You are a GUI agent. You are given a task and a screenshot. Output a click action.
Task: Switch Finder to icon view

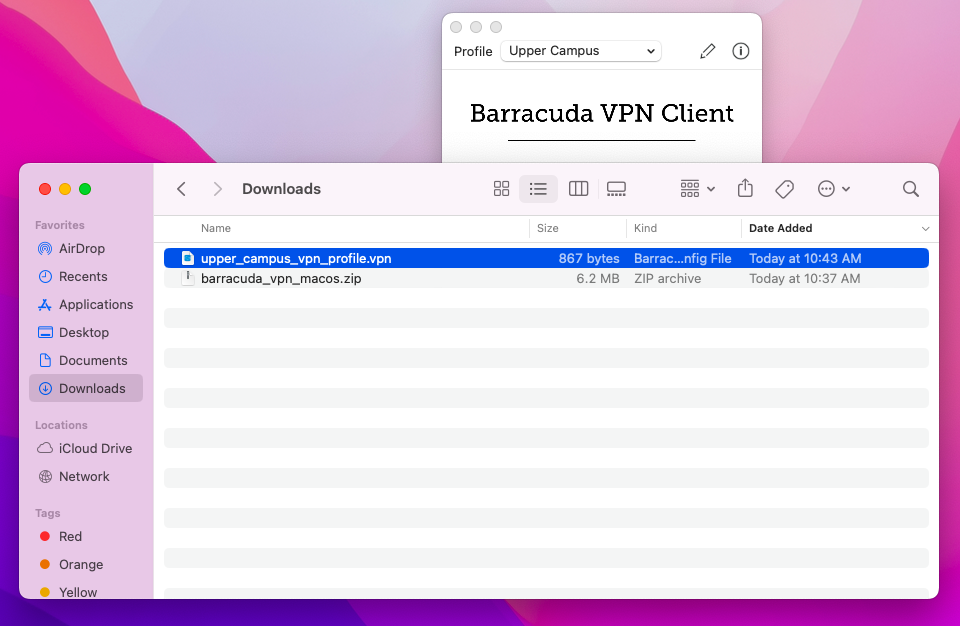click(501, 189)
